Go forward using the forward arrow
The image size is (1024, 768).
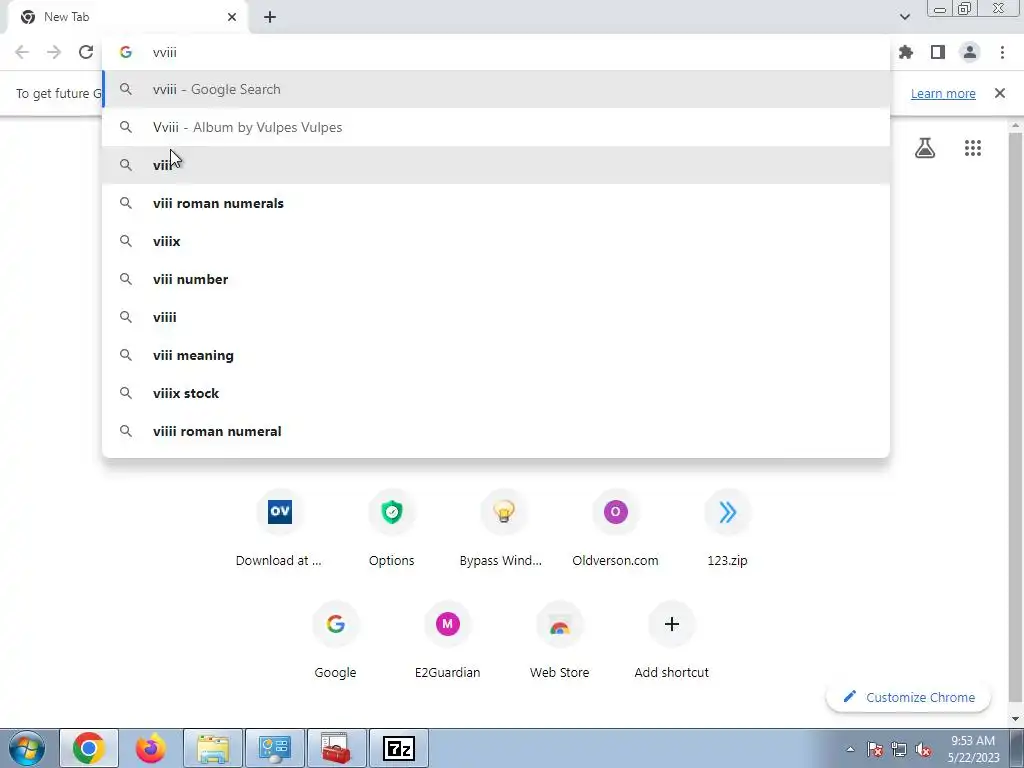(54, 52)
